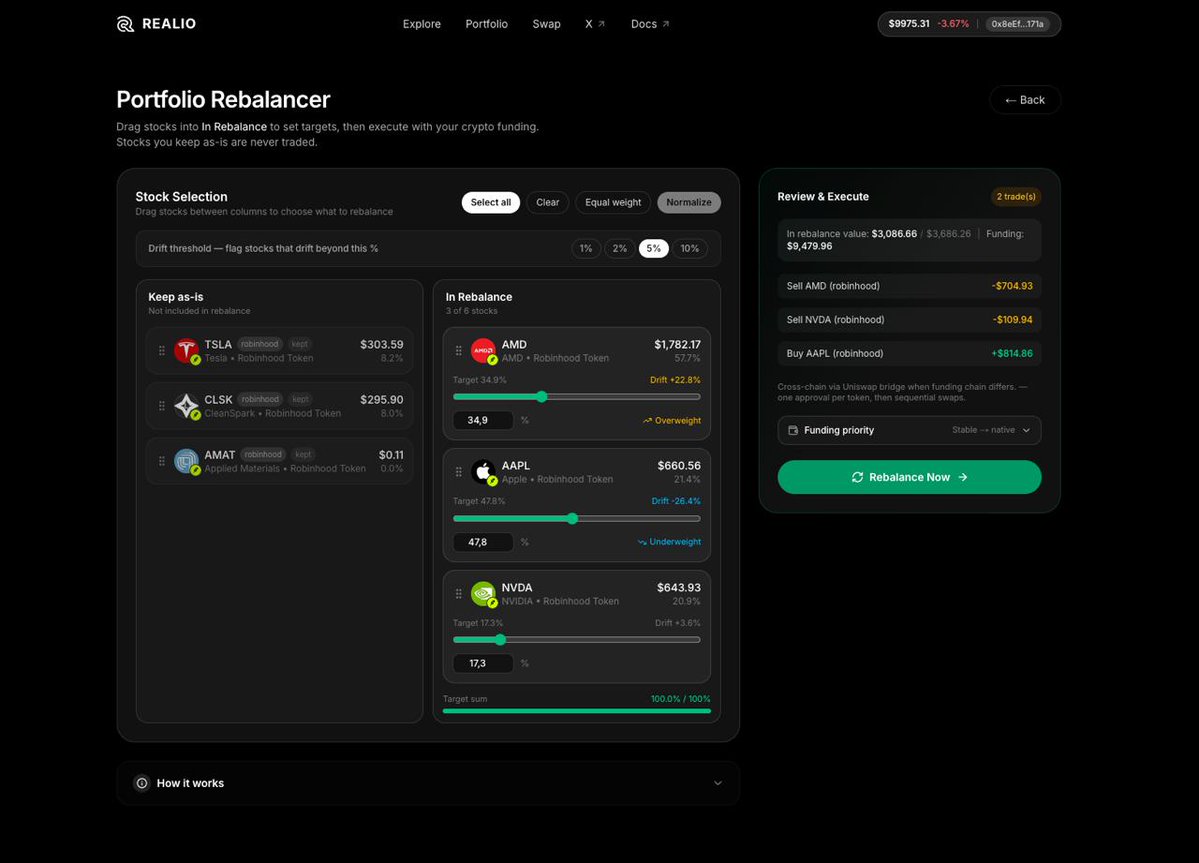Click the How it works info icon
1199x863 pixels.
tap(141, 783)
